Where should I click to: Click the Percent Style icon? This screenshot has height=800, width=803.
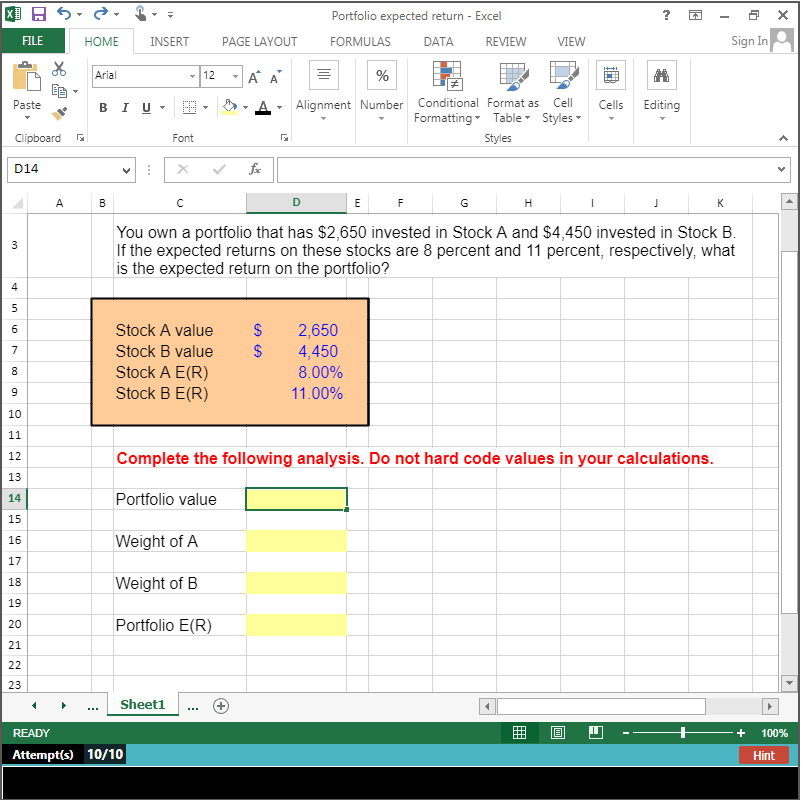pos(381,75)
